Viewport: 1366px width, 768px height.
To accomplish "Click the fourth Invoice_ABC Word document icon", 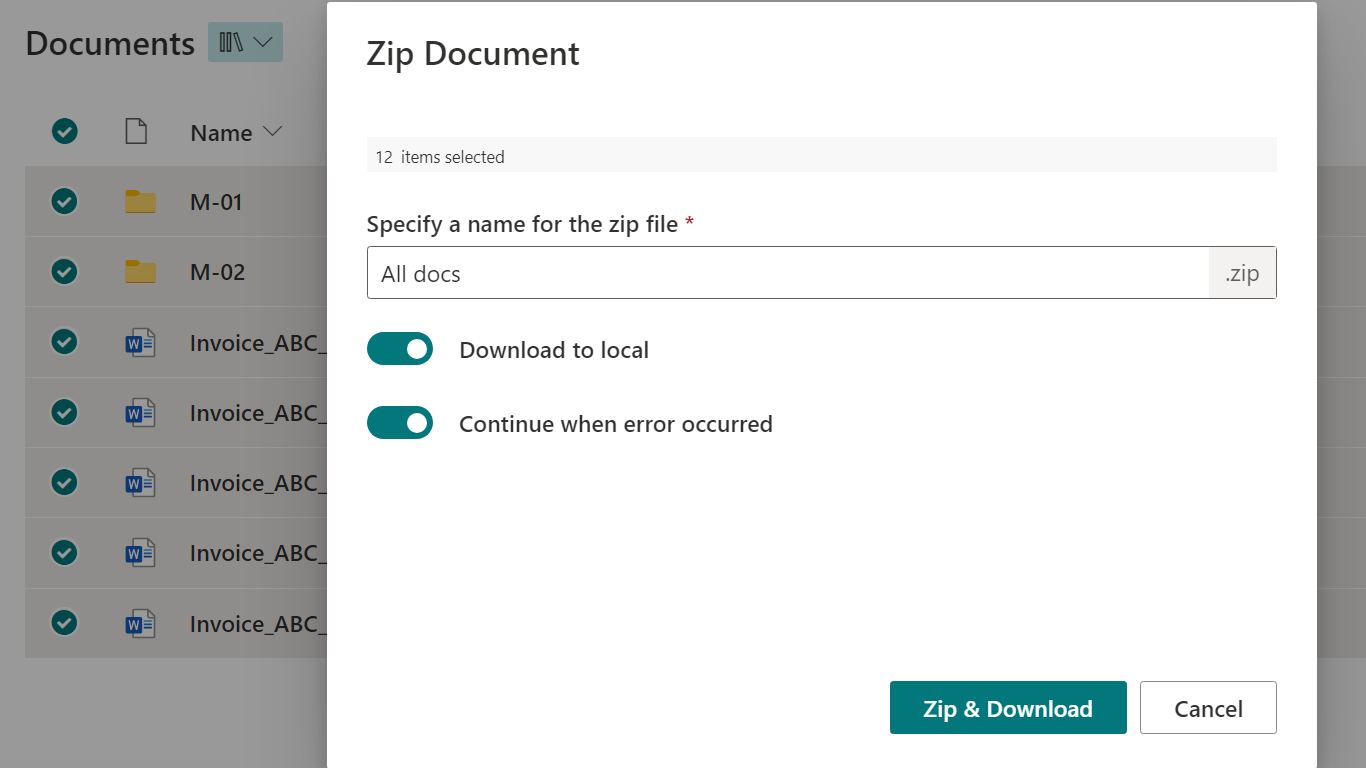I will tap(140, 553).
